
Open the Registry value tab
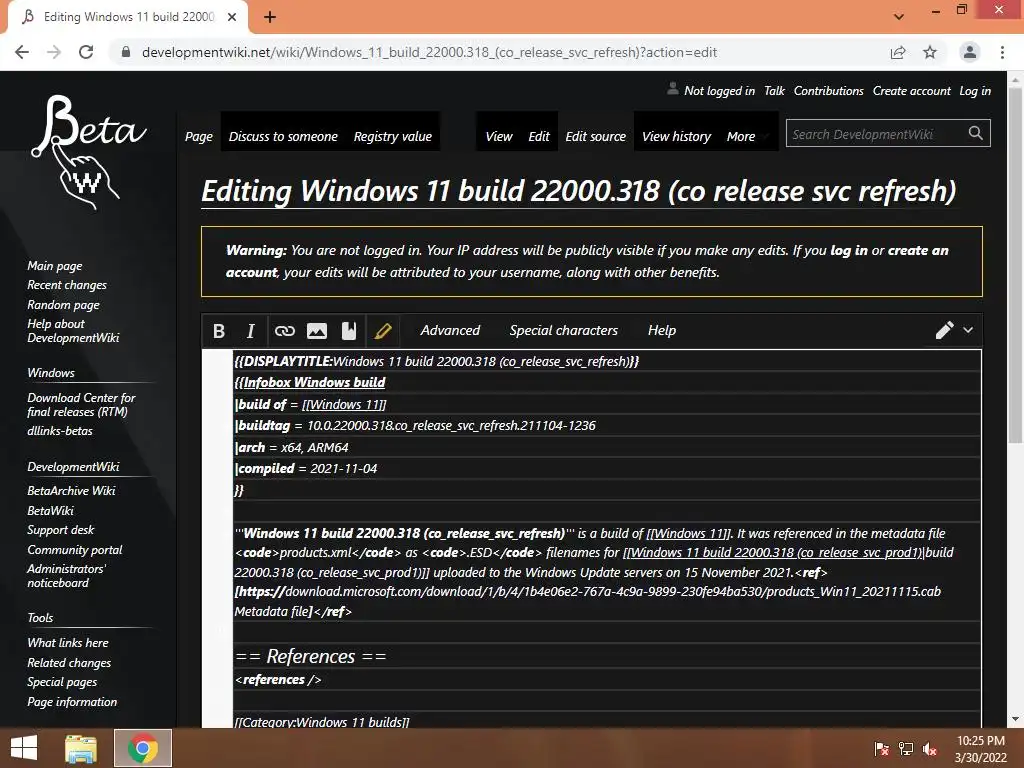pyautogui.click(x=392, y=136)
